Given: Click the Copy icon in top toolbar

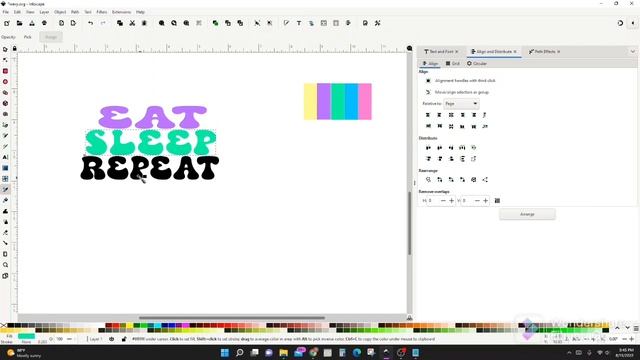Looking at the screenshot, I should point(120,23).
